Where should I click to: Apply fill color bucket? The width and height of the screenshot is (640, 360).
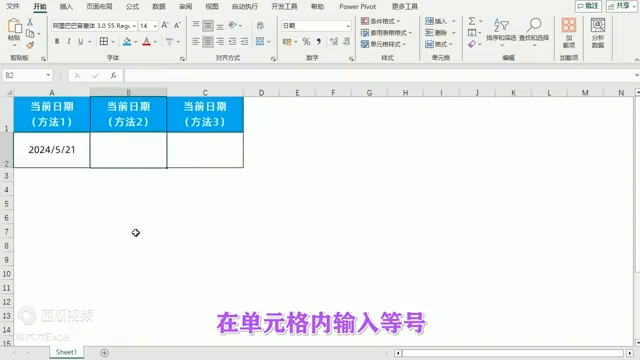pyautogui.click(x=127, y=41)
